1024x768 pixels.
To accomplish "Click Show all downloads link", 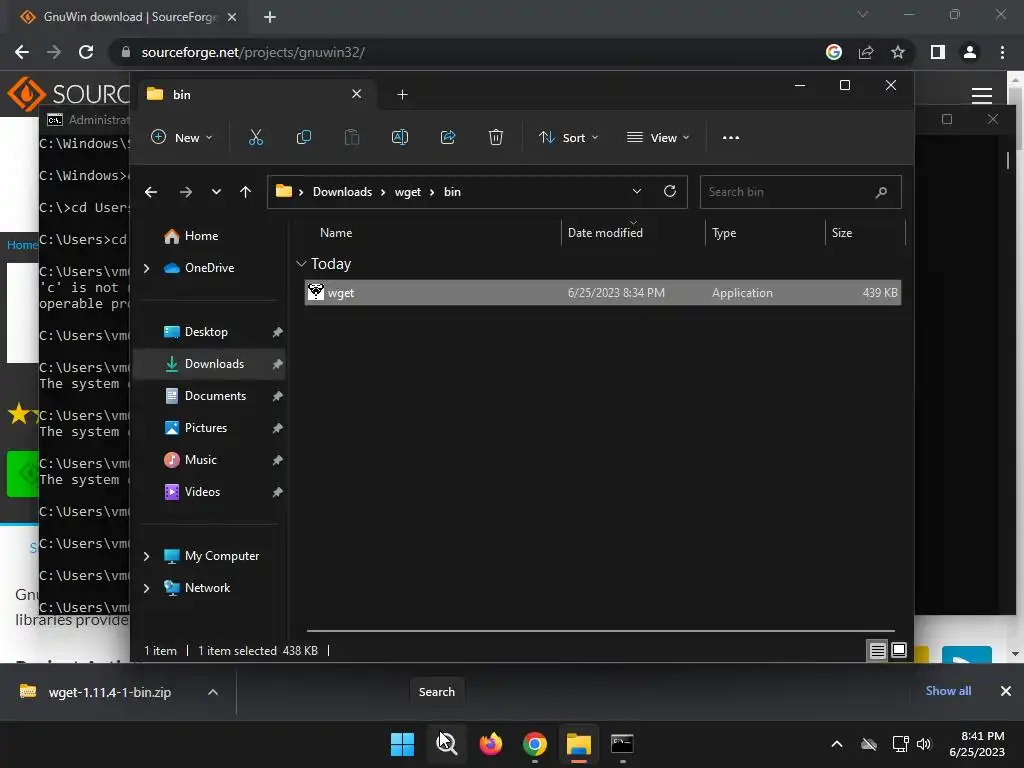I will click(x=948, y=691).
